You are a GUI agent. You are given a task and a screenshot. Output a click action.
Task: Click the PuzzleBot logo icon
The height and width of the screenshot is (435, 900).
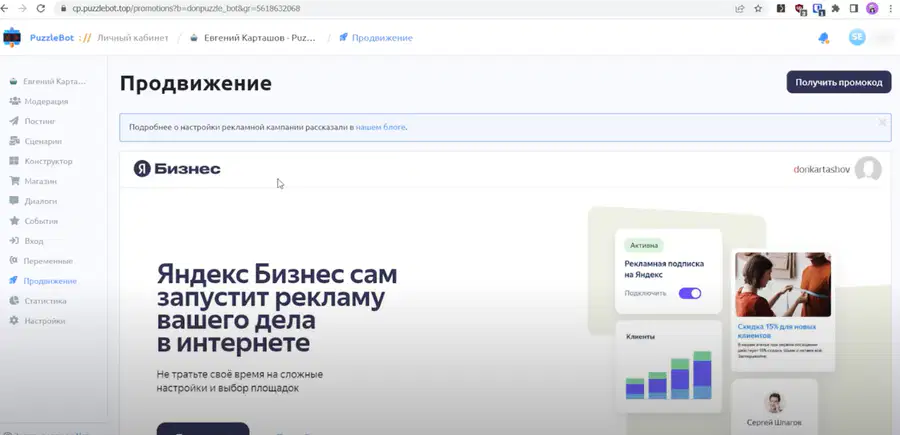click(12, 37)
